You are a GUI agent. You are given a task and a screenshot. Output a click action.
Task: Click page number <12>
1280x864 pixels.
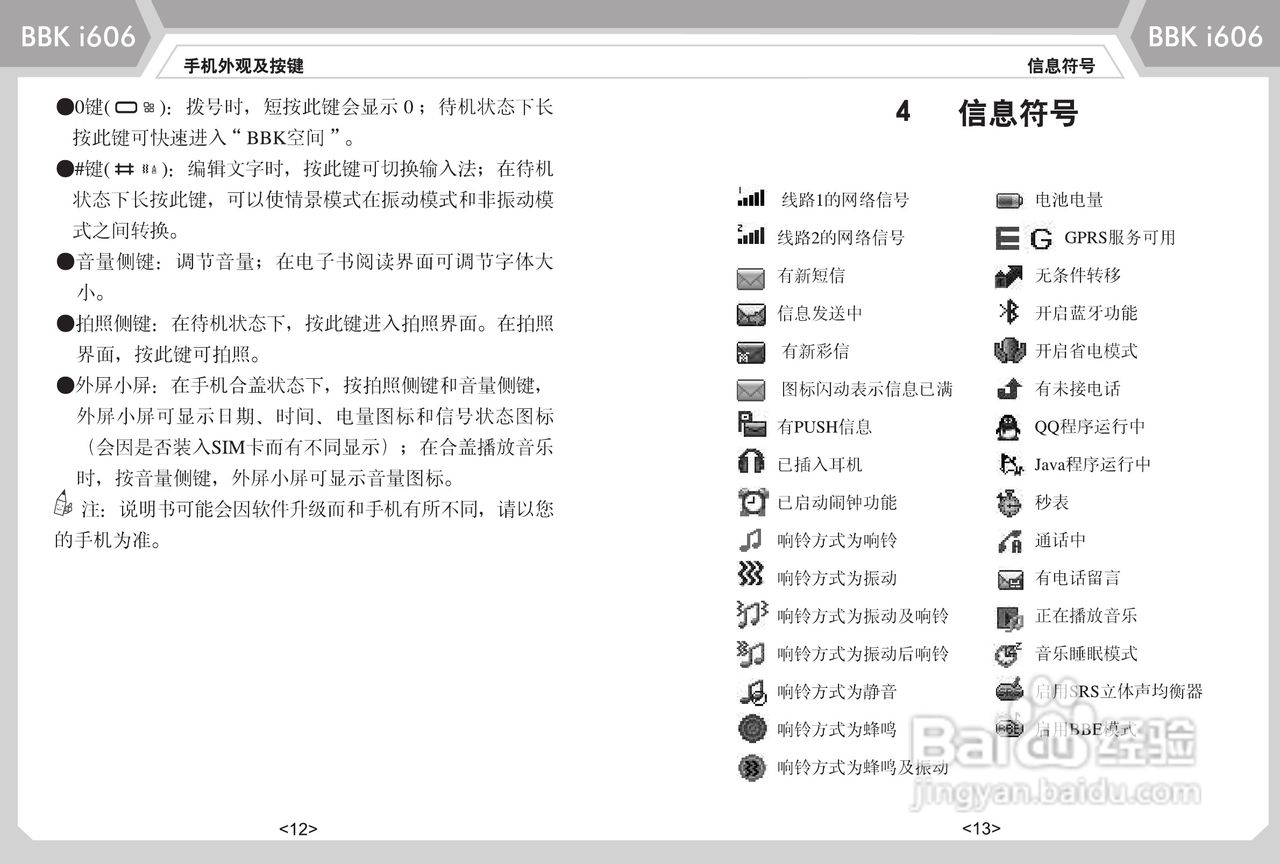[298, 829]
